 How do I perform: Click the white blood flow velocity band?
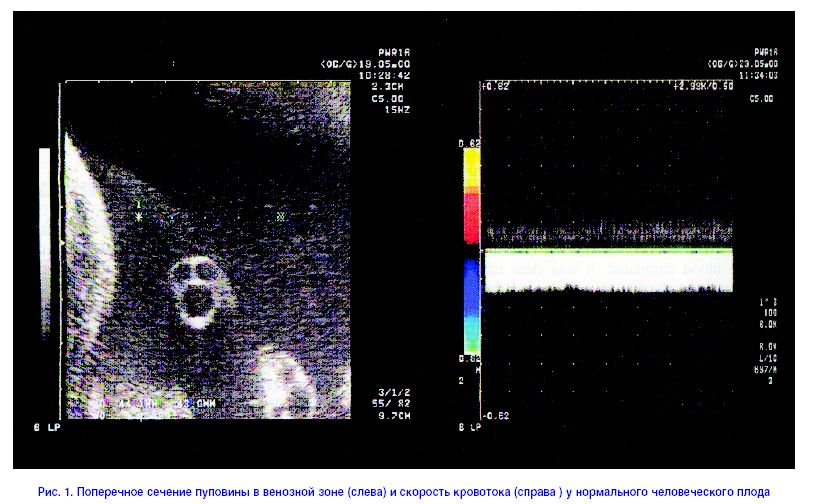tap(608, 271)
